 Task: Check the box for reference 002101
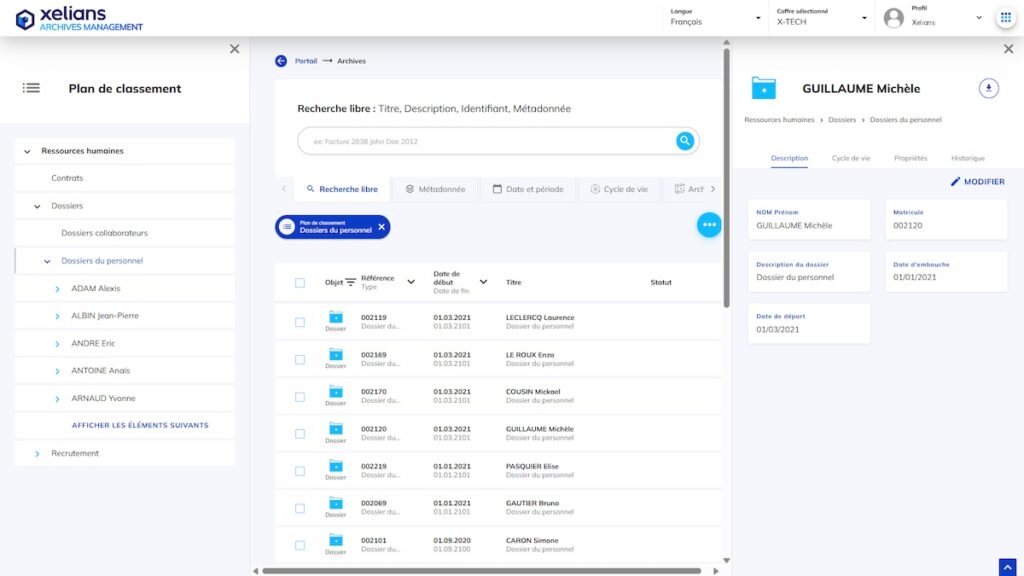point(300,545)
